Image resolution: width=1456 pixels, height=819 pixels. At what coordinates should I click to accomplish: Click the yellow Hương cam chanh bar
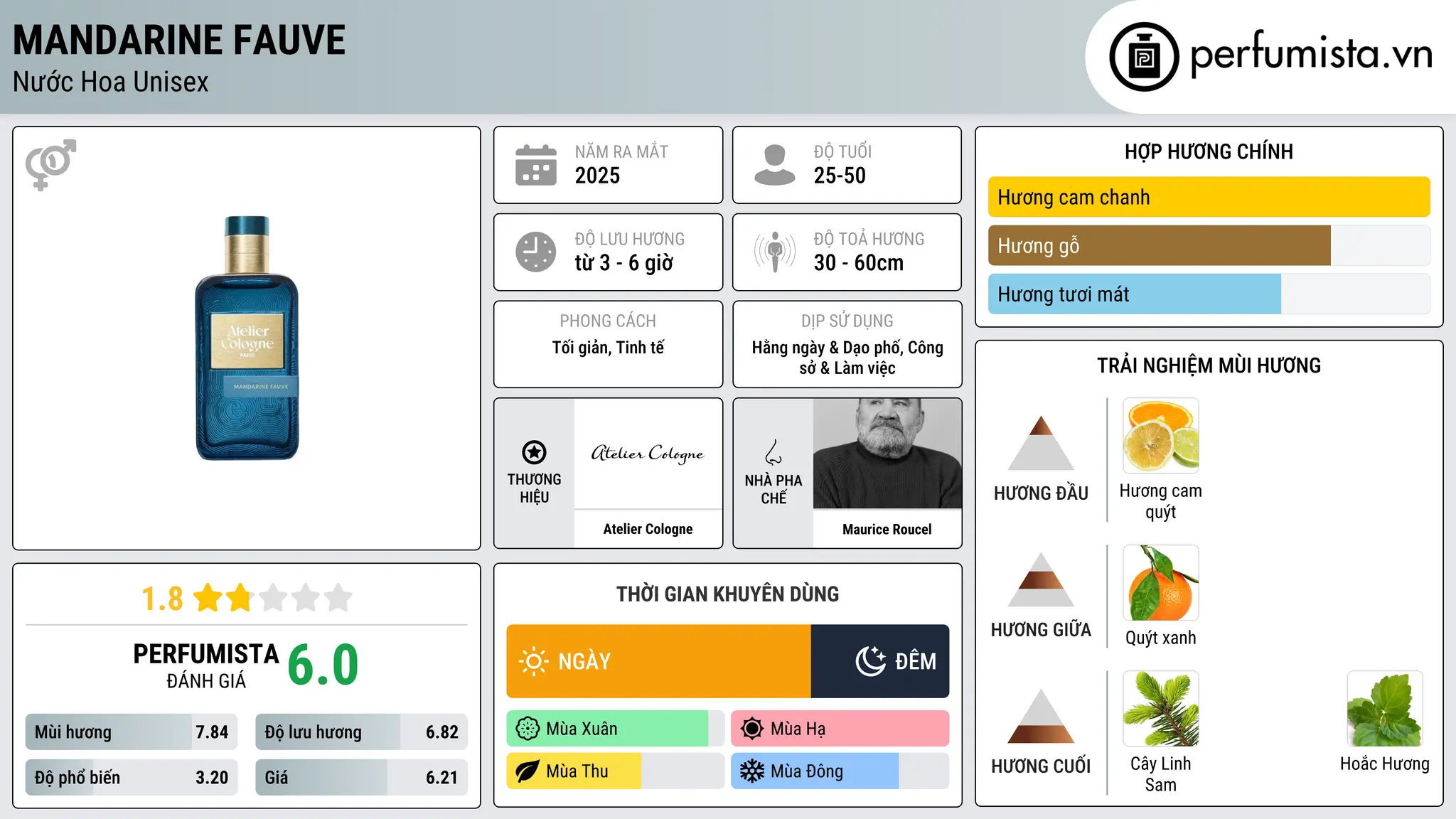point(1209,197)
